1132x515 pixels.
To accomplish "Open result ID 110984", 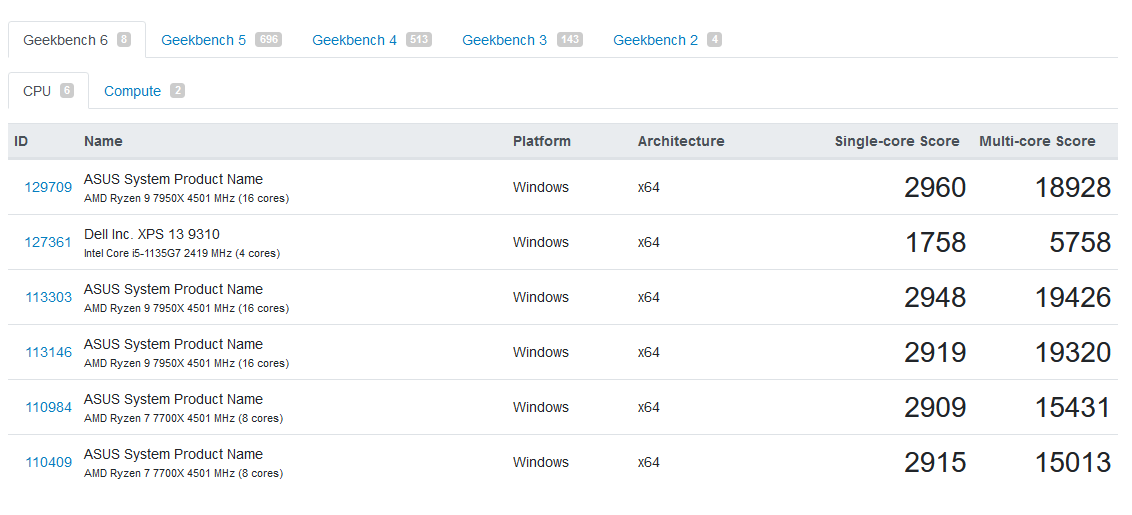I will [x=48, y=407].
